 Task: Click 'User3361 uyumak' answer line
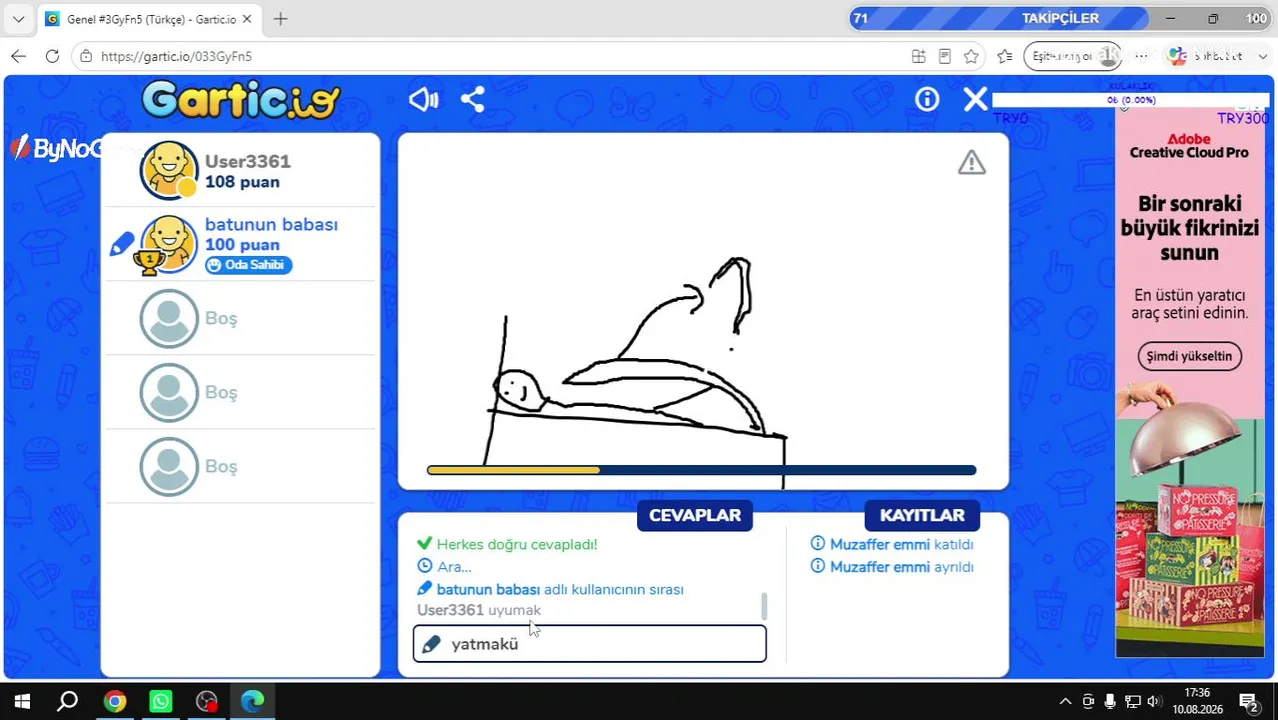(x=479, y=610)
